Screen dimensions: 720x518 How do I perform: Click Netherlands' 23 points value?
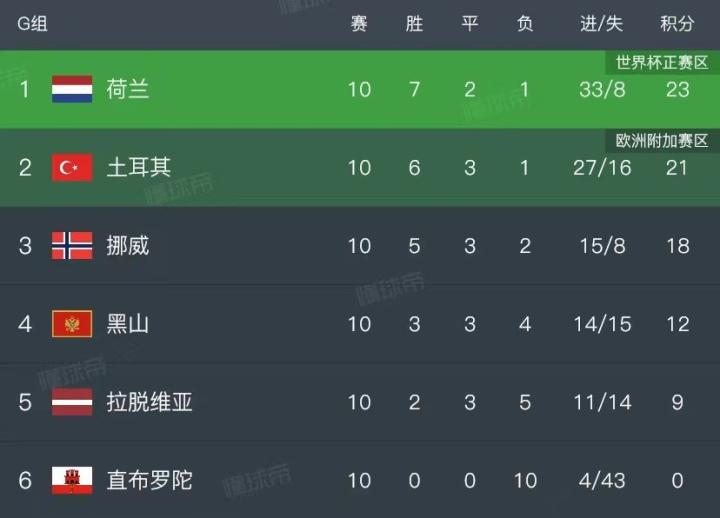click(x=677, y=89)
